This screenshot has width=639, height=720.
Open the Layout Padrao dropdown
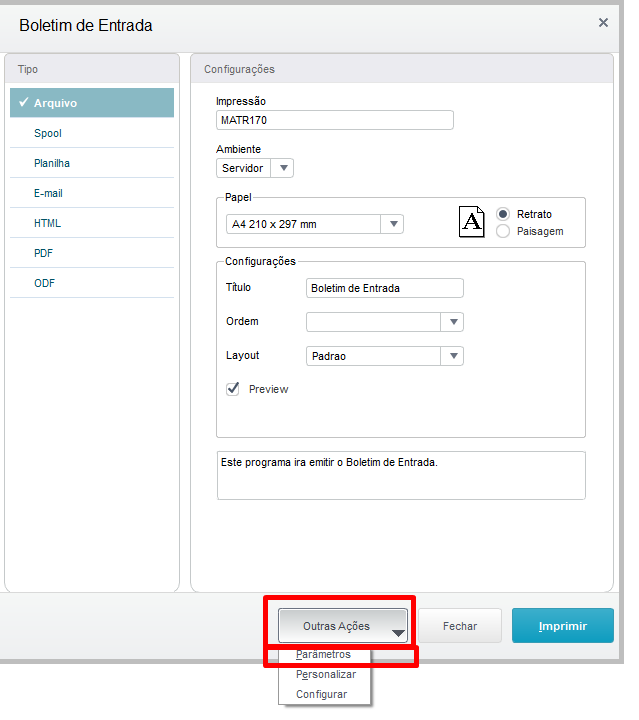coord(385,356)
